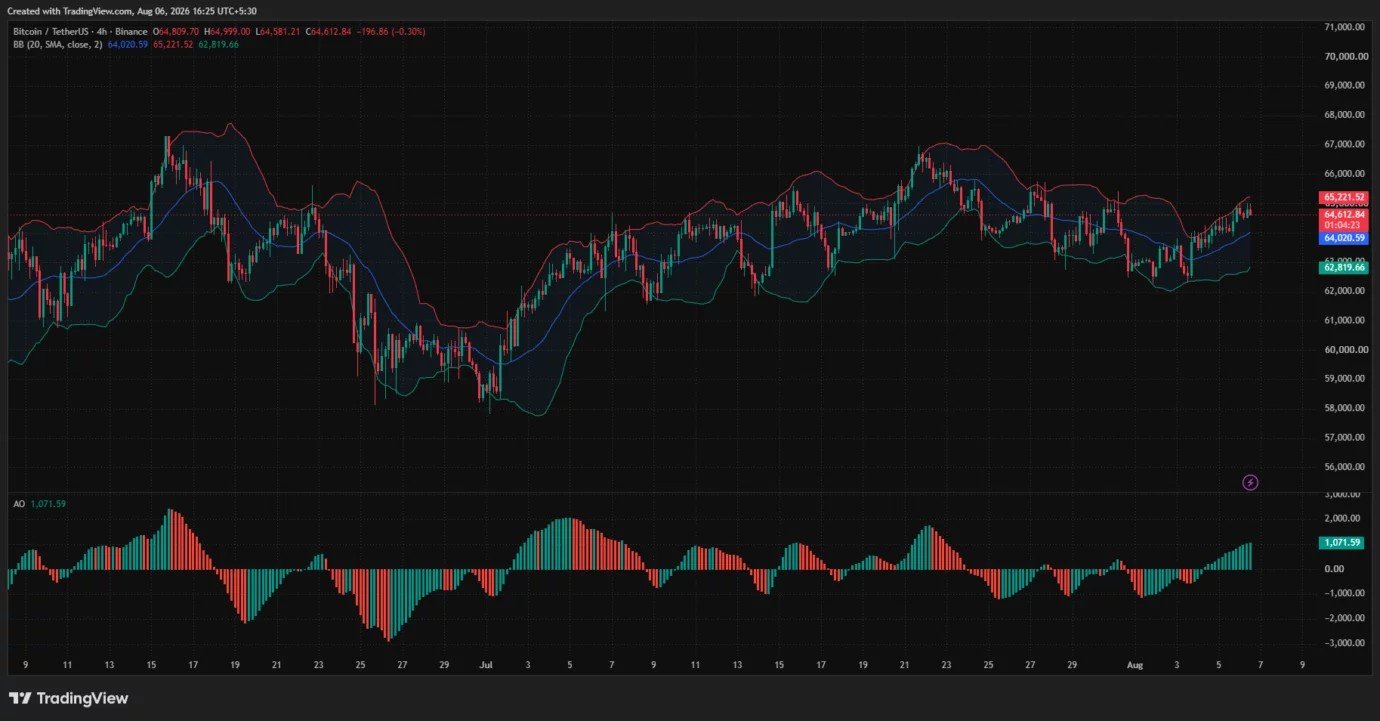Click the AO indicator label in lower pane

(19, 504)
